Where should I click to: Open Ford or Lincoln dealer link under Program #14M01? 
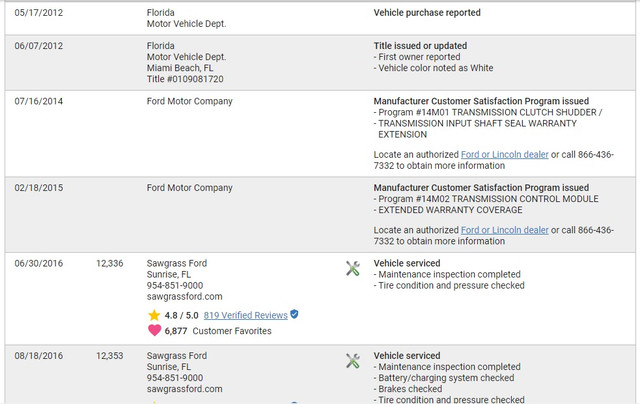(x=504, y=155)
